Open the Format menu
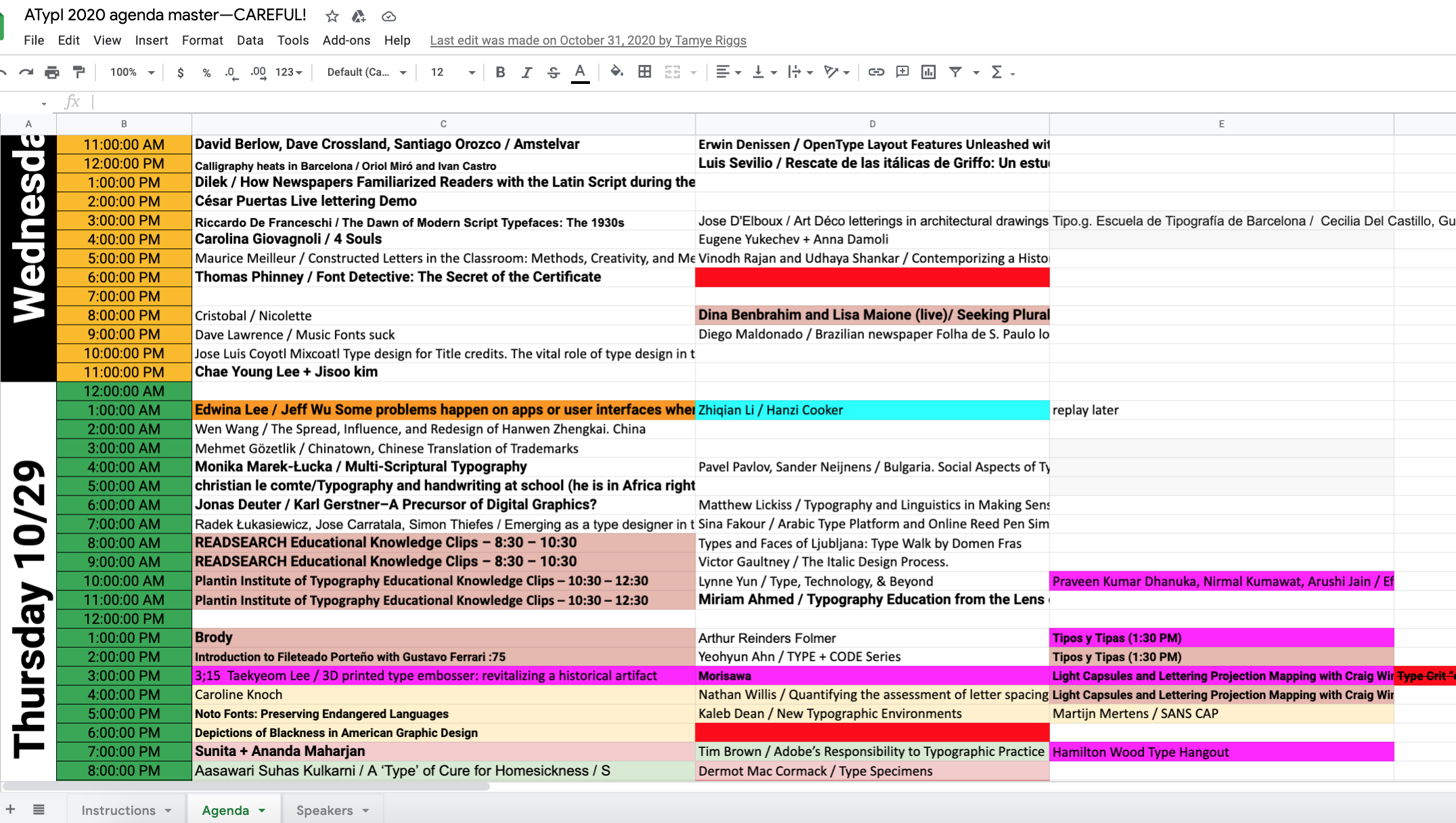This screenshot has height=823, width=1456. coord(202,40)
